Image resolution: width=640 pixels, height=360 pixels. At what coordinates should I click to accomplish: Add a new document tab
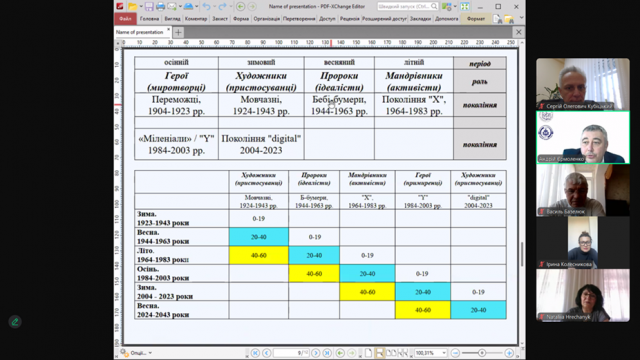click(x=178, y=32)
